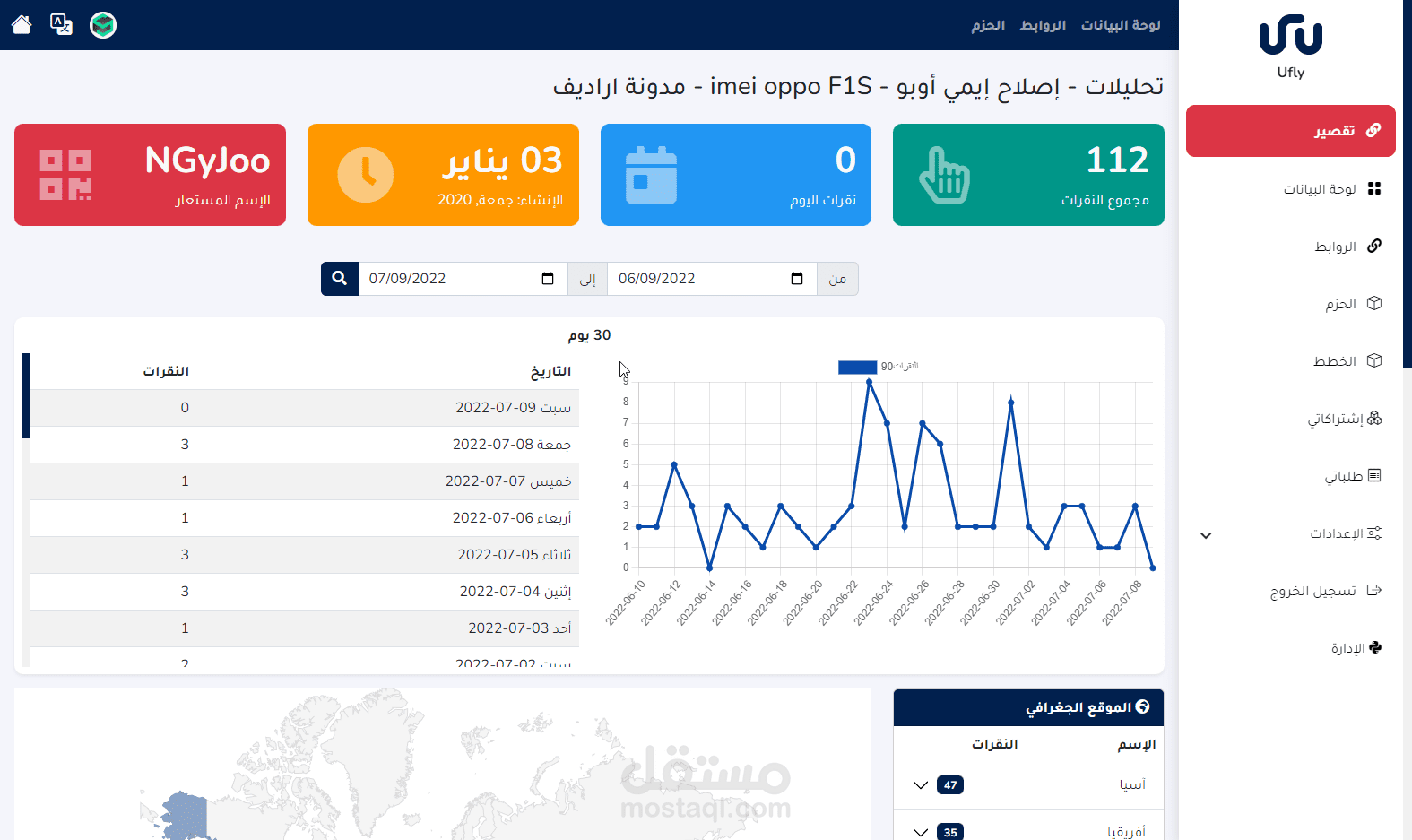This screenshot has width=1412, height=840.
Task: Click the 112 total clicks value
Action: [x=1117, y=160]
